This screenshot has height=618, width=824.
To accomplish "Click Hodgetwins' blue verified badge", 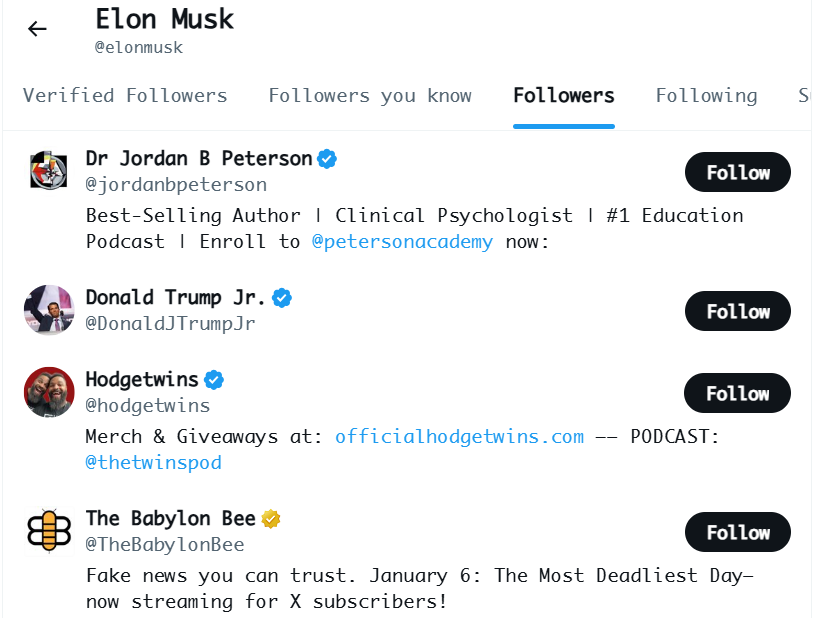I will [x=214, y=380].
